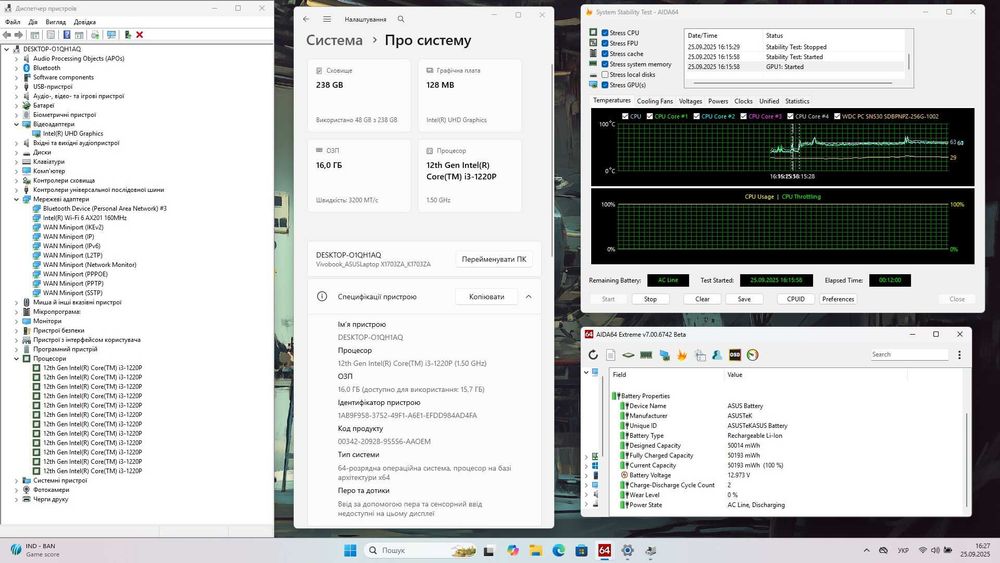This screenshot has width=1000, height=563.
Task: Open Preferences in stability test
Action: pyautogui.click(x=838, y=299)
